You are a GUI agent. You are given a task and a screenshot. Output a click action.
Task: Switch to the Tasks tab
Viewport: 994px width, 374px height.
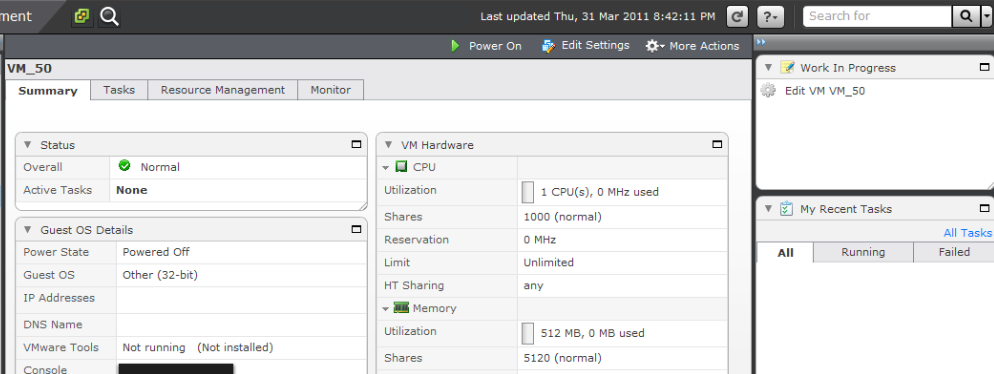click(x=119, y=90)
